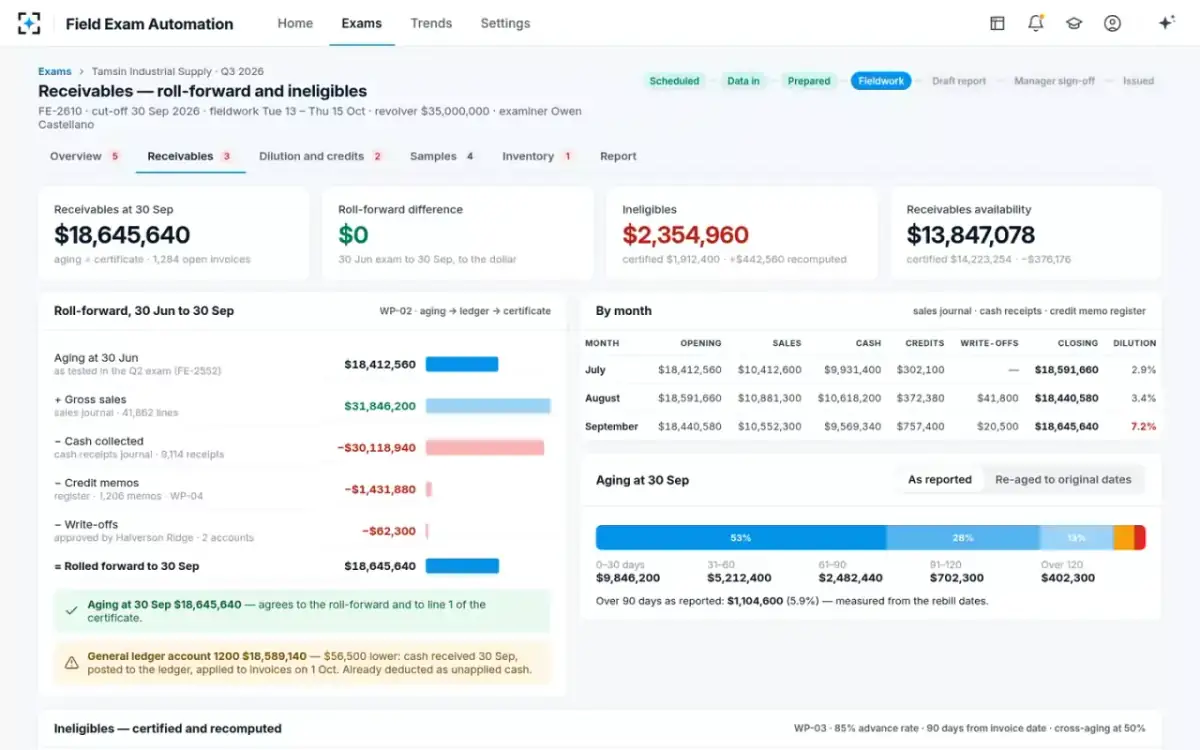Open the Dilution and credits tab
Viewport: 1200px width, 750px height.
click(x=322, y=156)
